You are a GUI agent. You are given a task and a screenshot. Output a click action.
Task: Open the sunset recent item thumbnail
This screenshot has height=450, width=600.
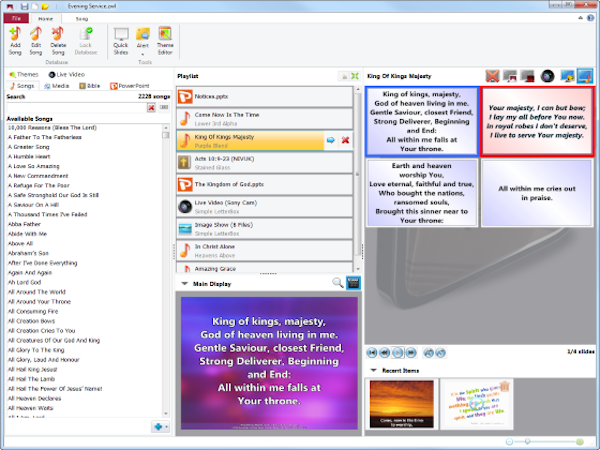tap(402, 404)
